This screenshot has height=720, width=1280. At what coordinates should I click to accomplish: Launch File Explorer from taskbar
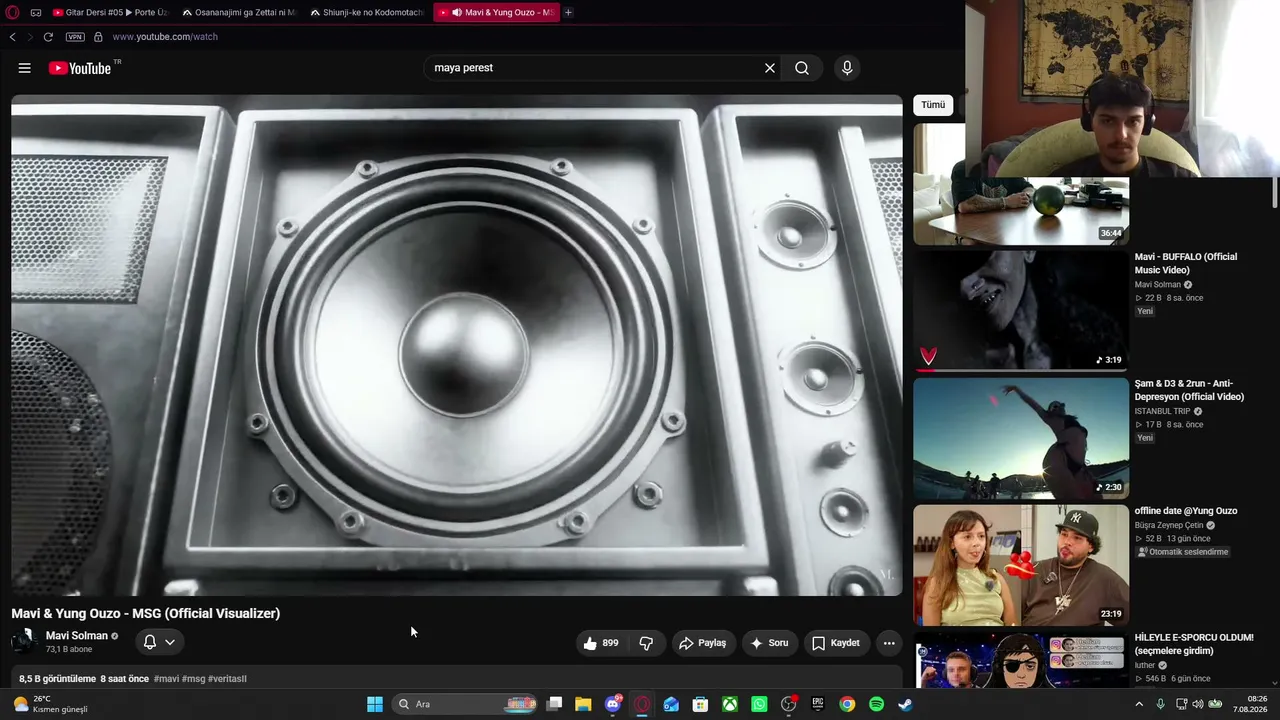[x=583, y=704]
